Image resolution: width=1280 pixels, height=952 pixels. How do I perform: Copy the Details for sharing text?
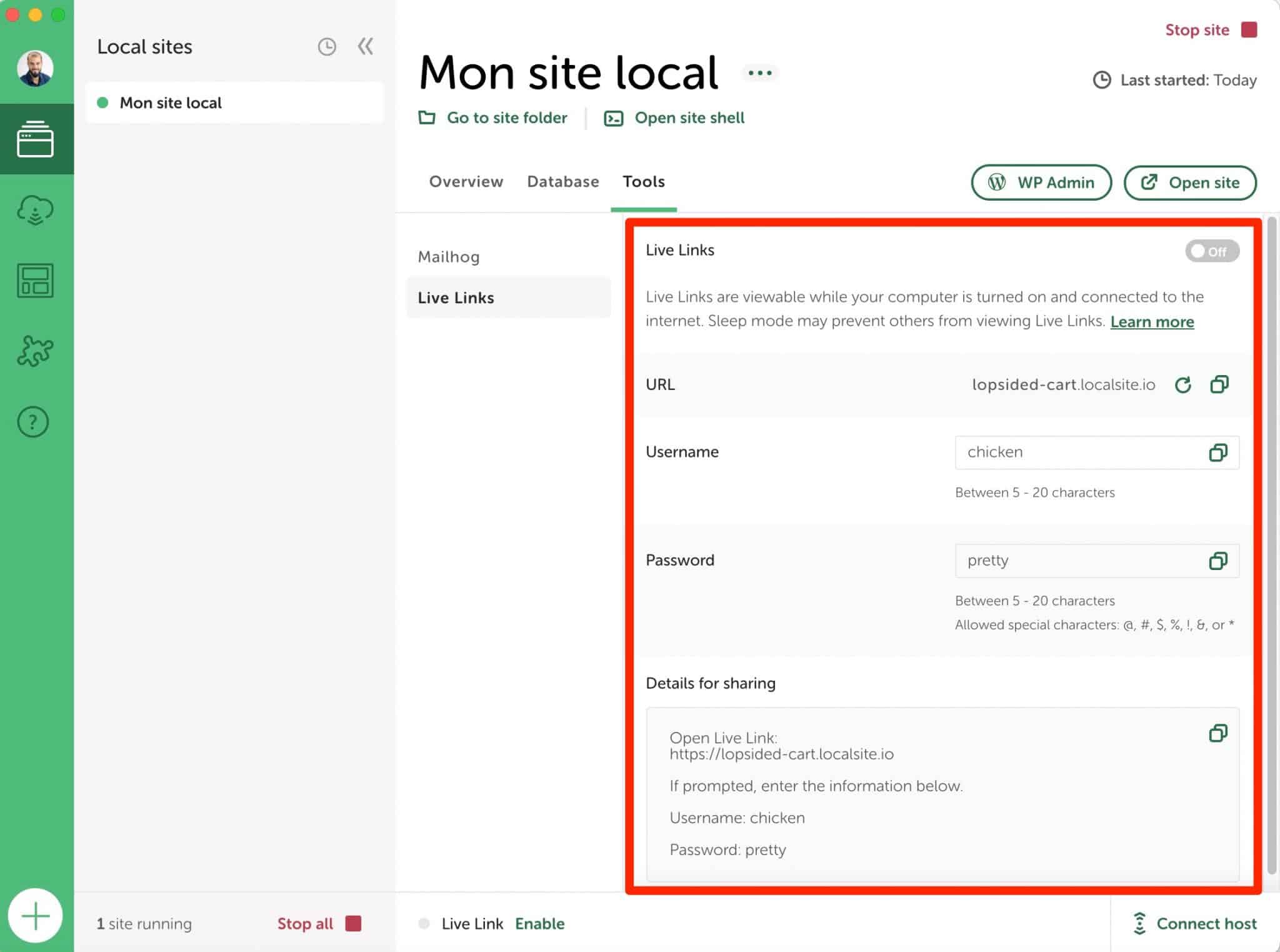coord(1218,733)
